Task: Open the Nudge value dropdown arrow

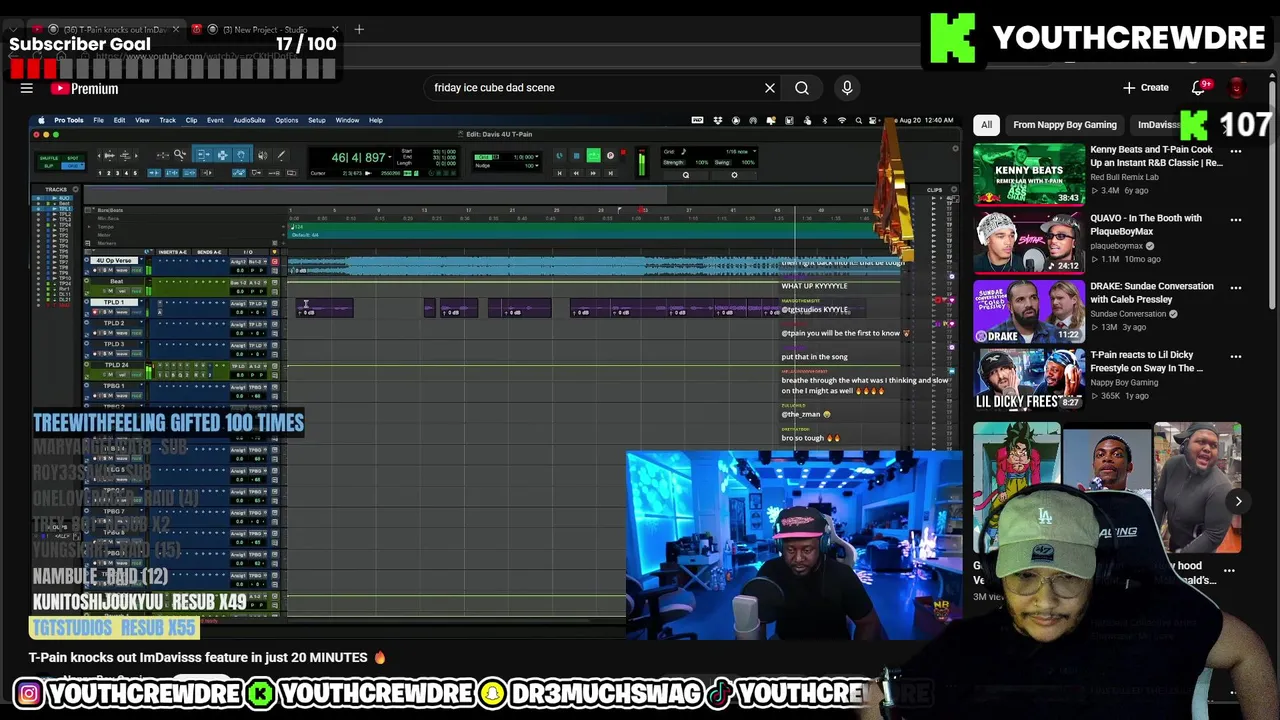Action: tap(536, 165)
